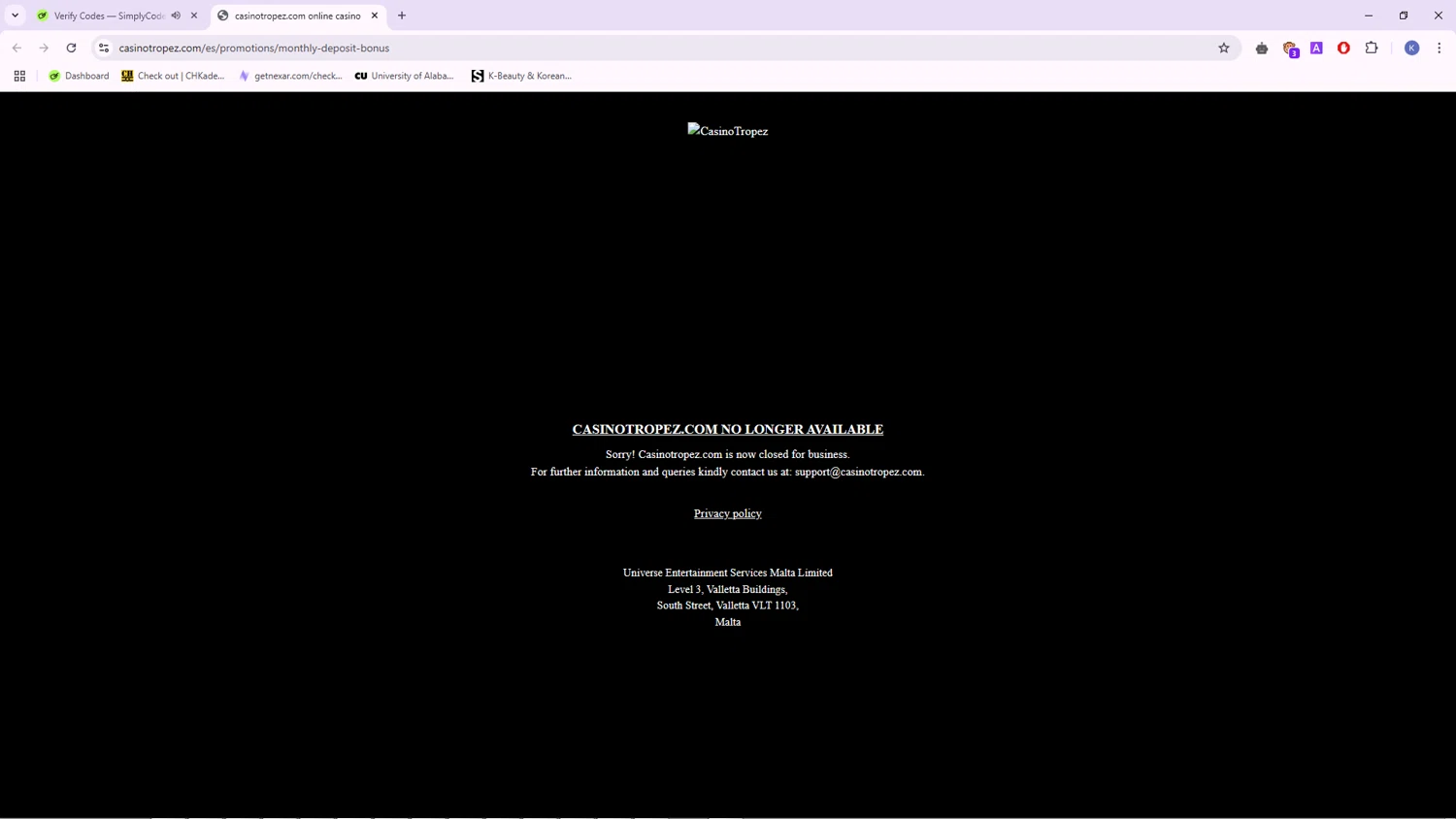This screenshot has height=819, width=1456.
Task: Click the CASINOTROPEZ.COM NO LONGER AVAILABLE heading
Action: click(x=728, y=429)
